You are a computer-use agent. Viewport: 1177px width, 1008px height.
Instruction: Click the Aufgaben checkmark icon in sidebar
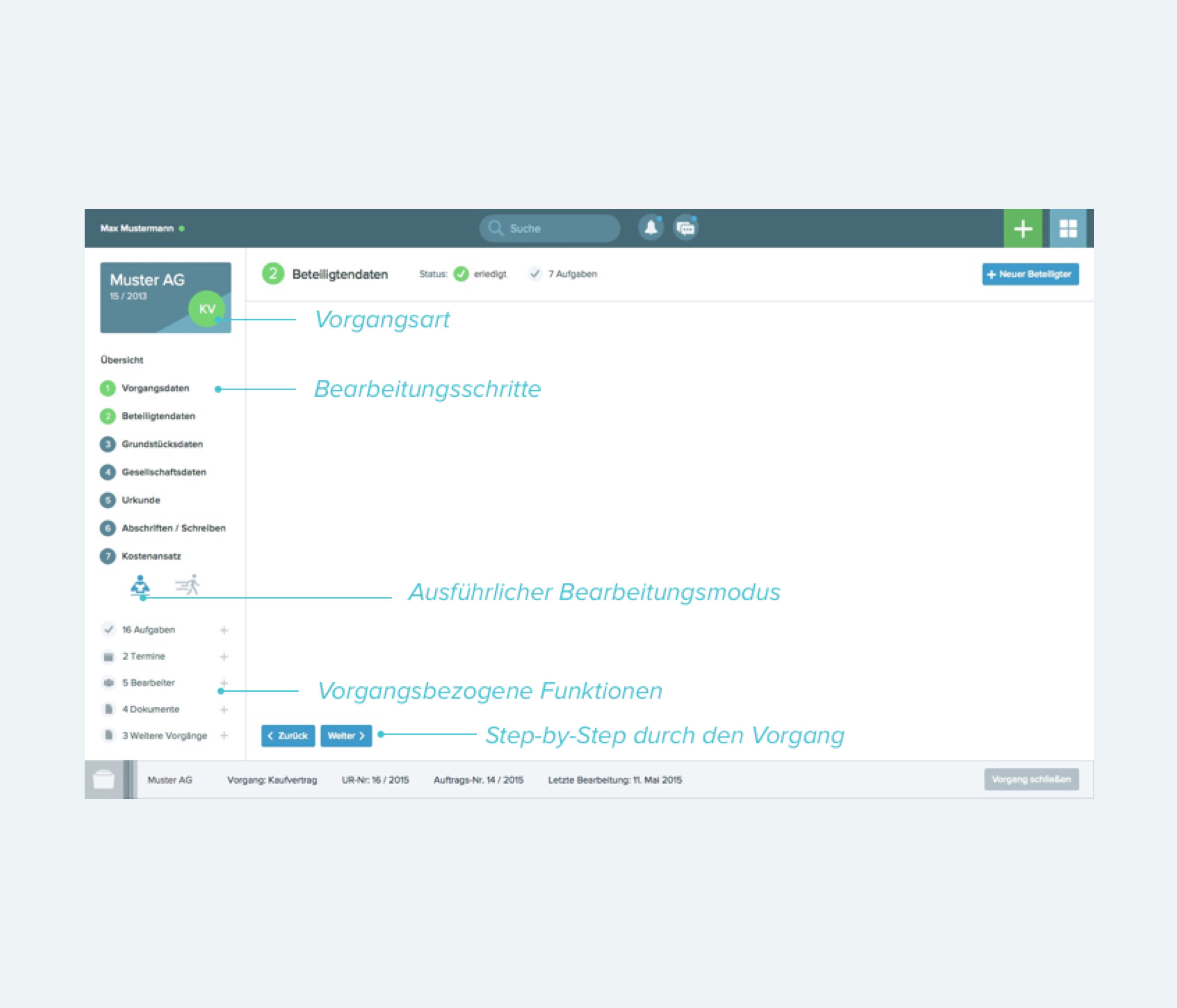[x=109, y=630]
